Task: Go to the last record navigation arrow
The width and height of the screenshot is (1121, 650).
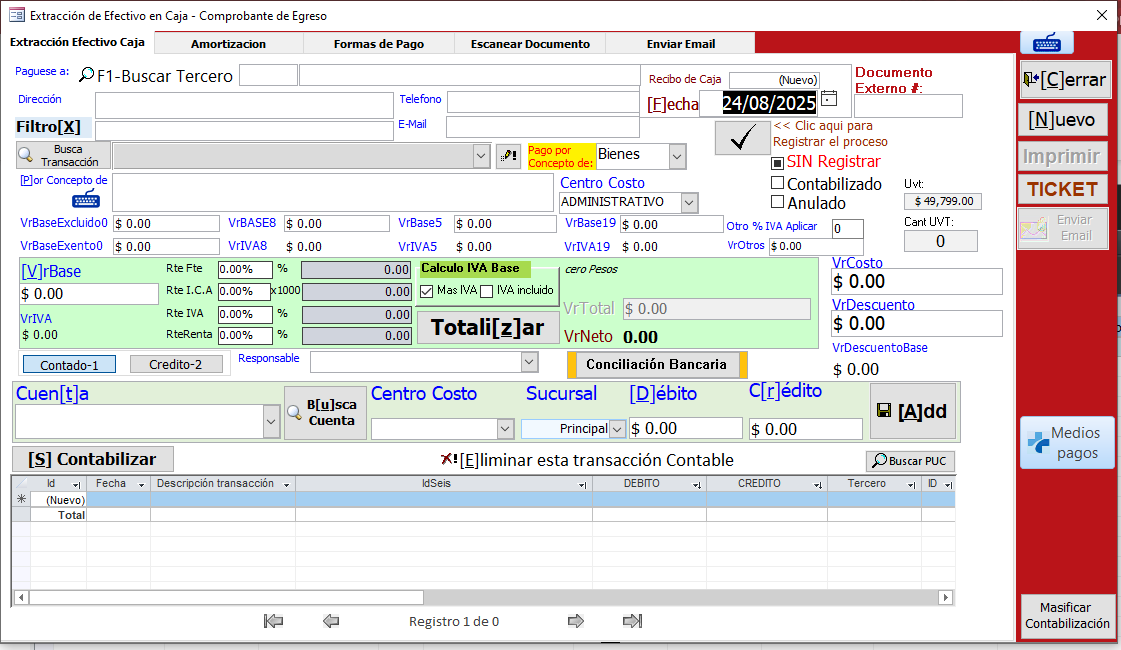Action: coord(632,621)
